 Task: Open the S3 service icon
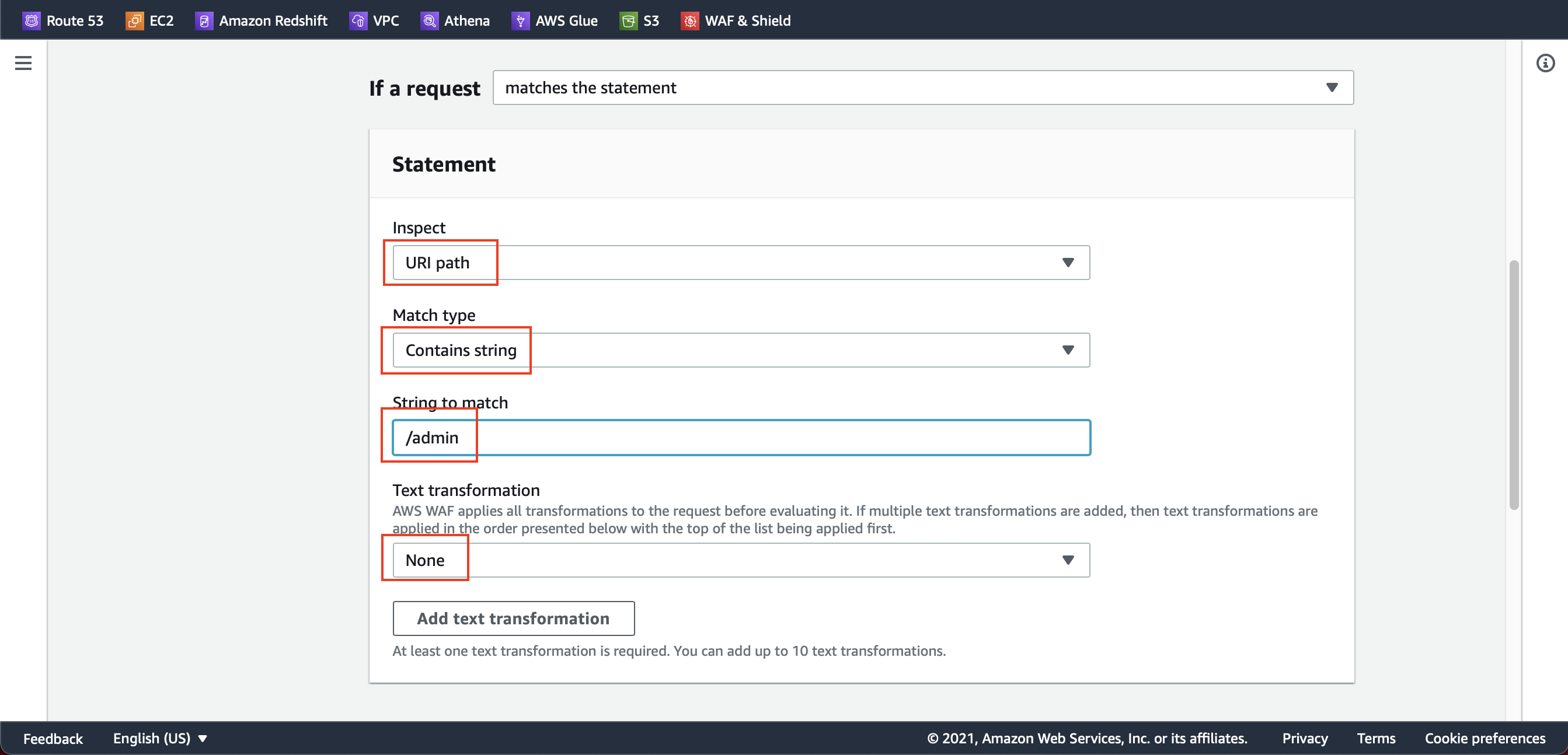628,20
